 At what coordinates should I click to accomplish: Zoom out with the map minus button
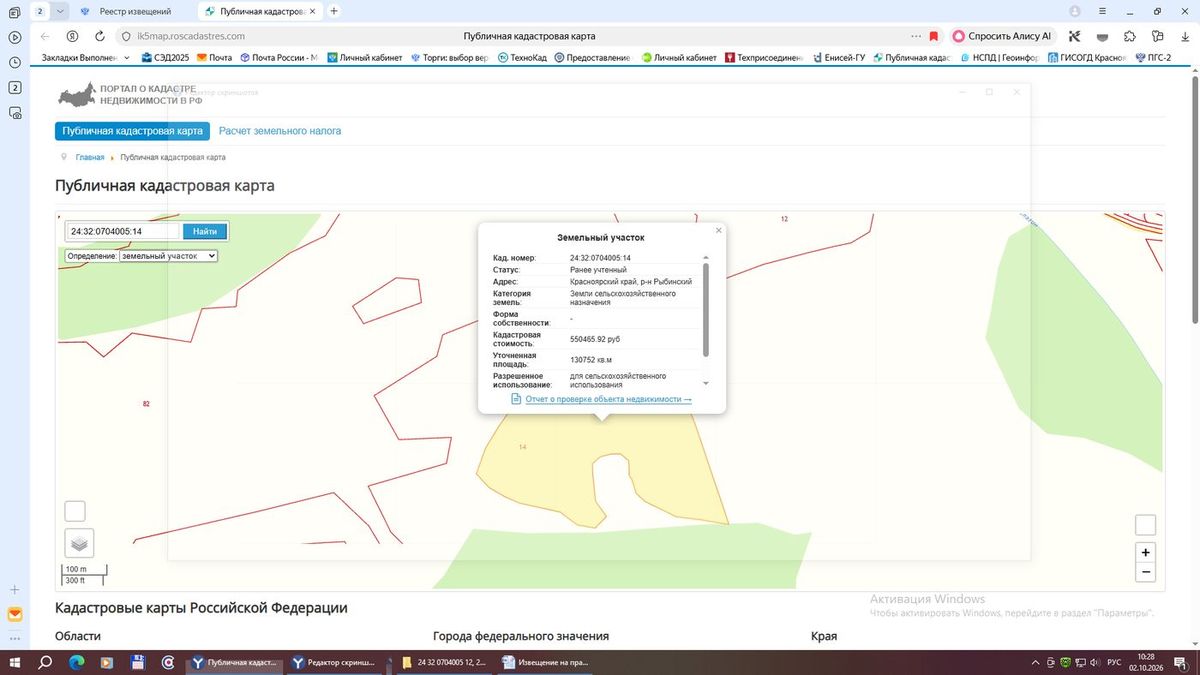[x=1146, y=572]
